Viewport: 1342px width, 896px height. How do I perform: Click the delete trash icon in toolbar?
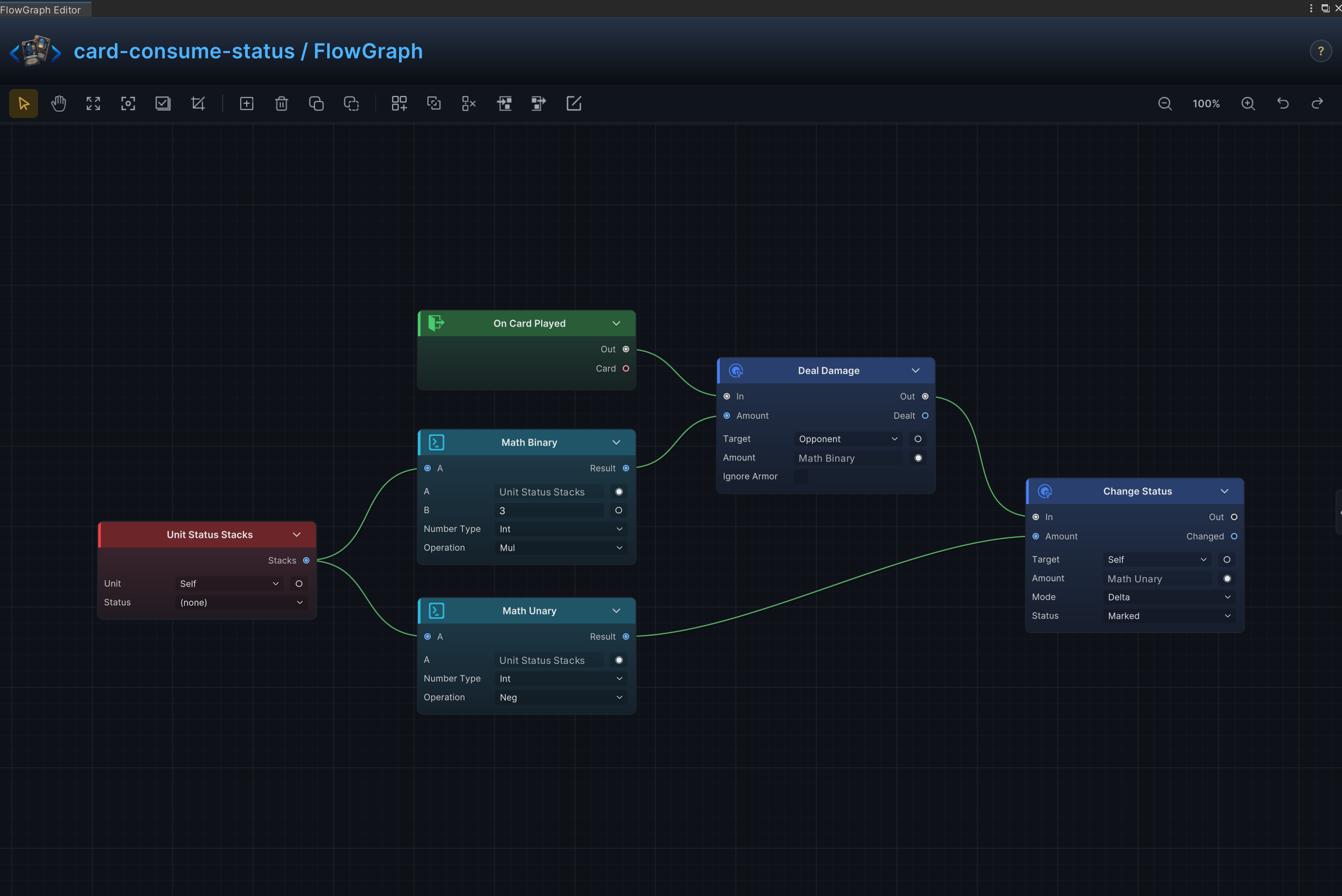pos(281,103)
